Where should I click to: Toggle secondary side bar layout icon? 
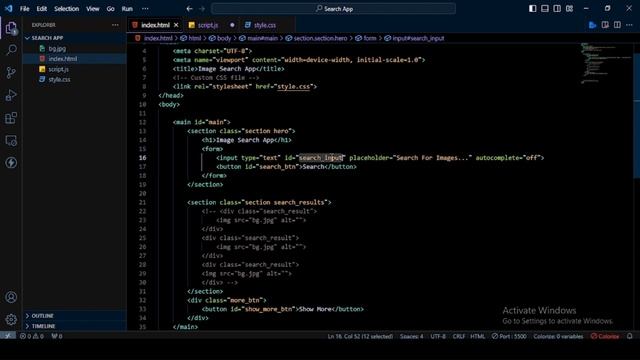coord(557,9)
